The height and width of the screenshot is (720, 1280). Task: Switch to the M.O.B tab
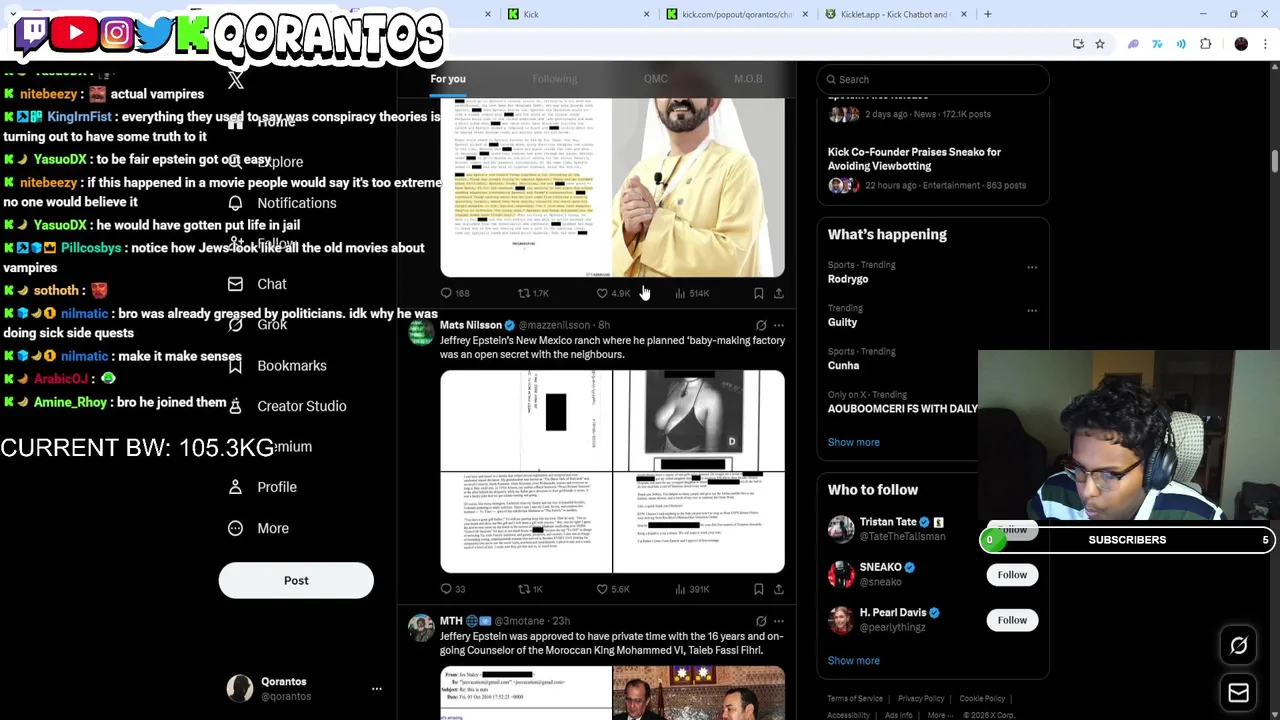coord(748,79)
